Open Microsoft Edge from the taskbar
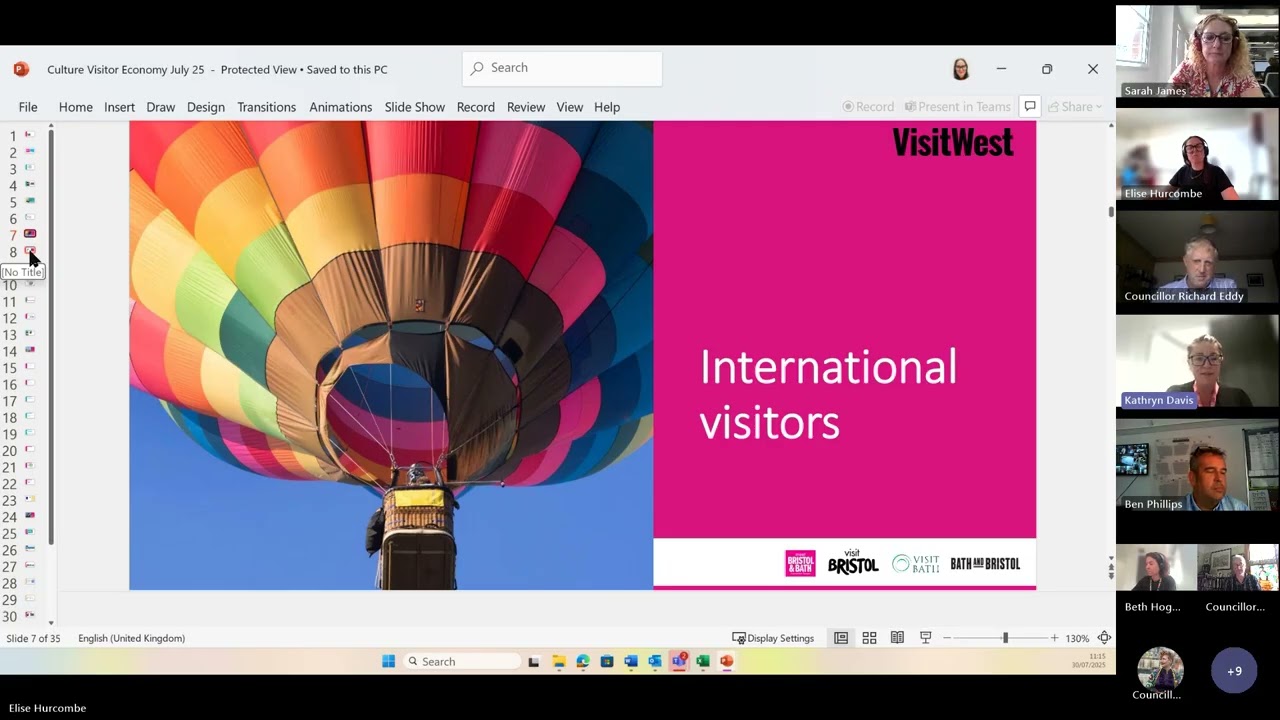This screenshot has width=1280, height=720. pyautogui.click(x=582, y=661)
